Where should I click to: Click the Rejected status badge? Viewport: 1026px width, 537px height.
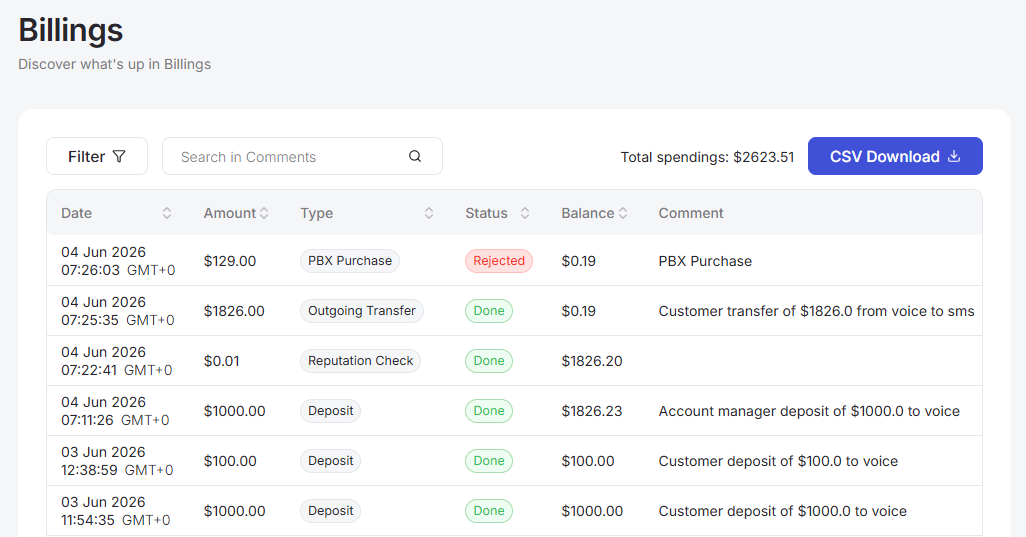499,261
